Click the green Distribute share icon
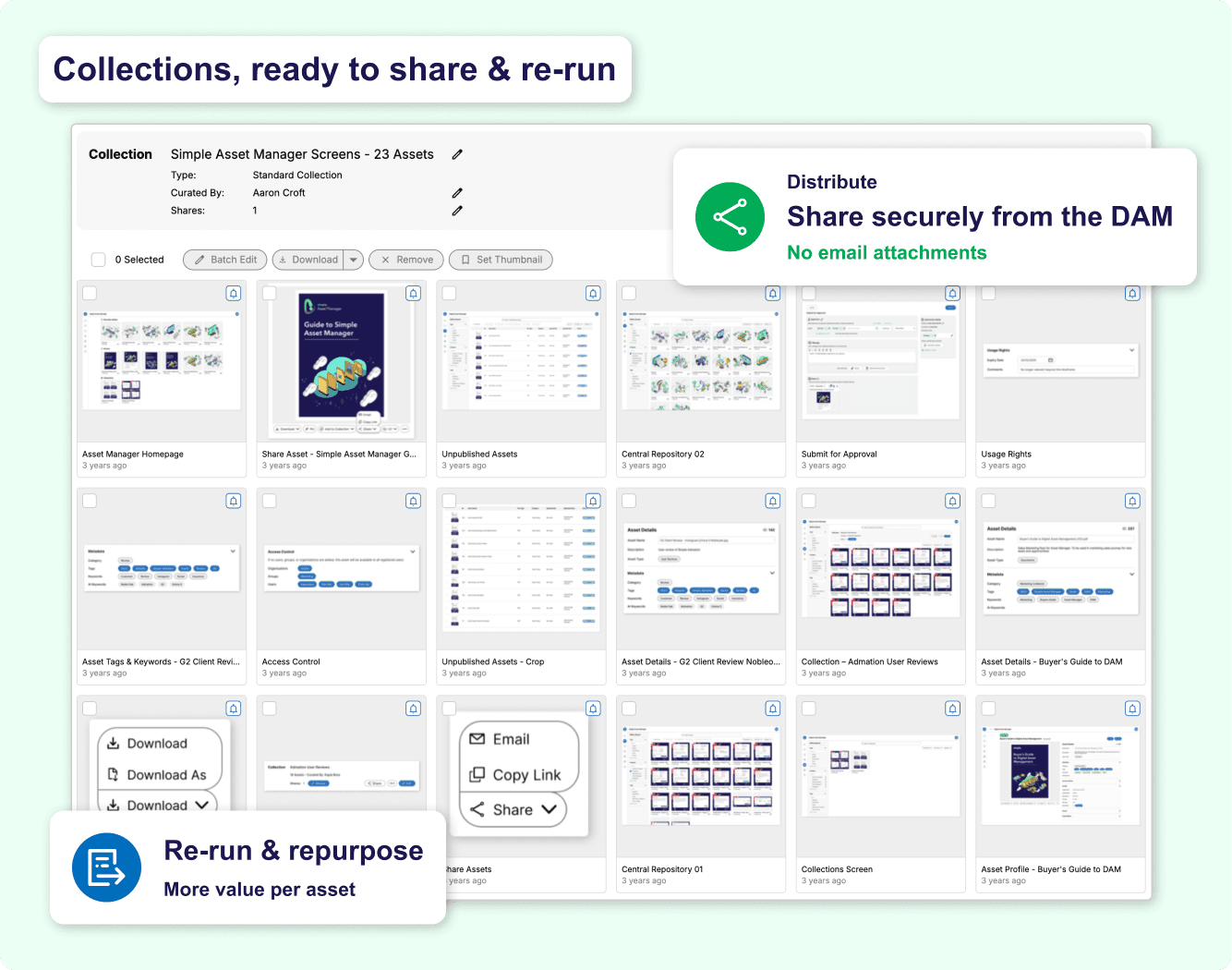This screenshot has width=1232, height=970. (x=730, y=217)
